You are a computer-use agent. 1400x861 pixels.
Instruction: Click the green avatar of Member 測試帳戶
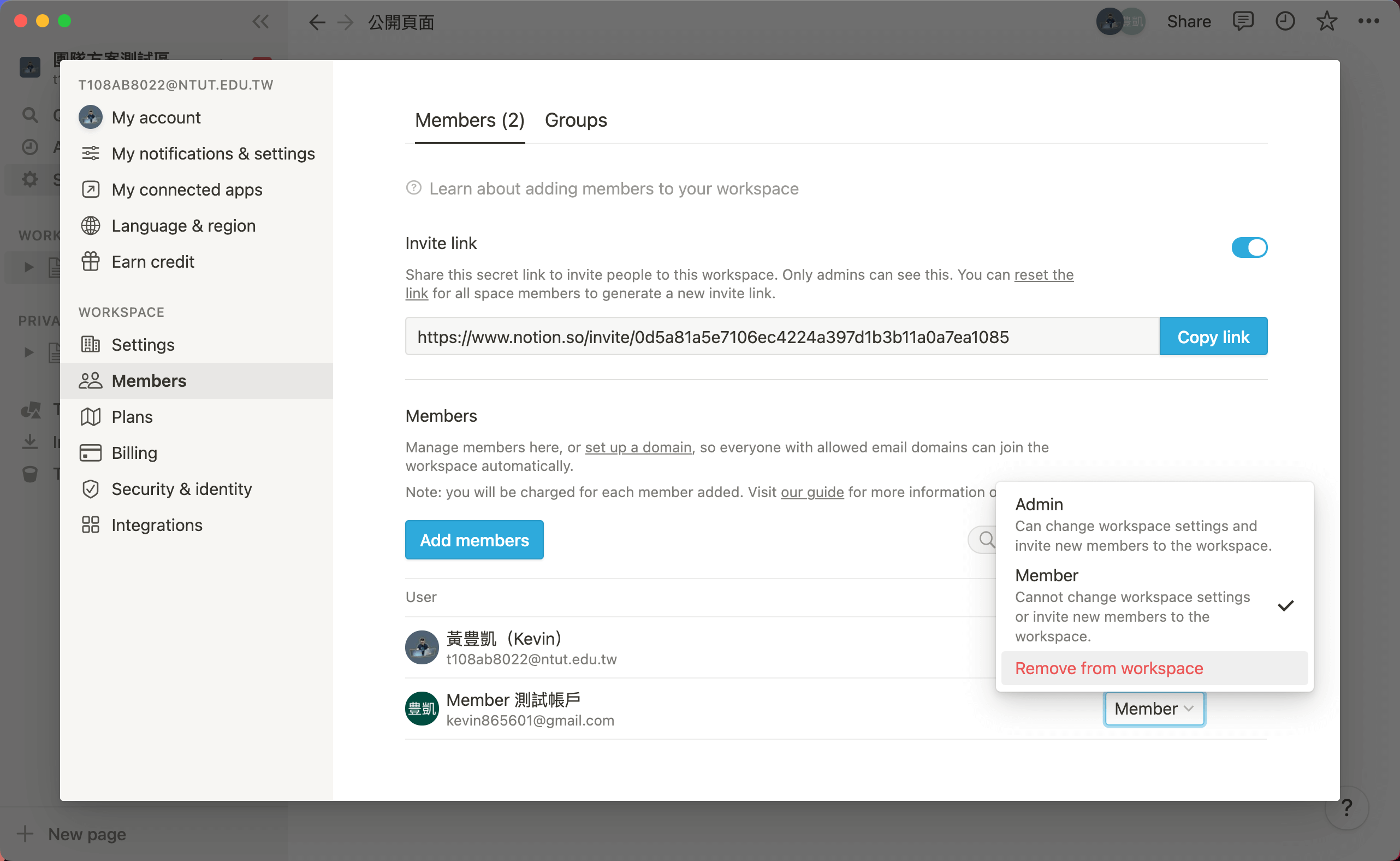(x=422, y=709)
